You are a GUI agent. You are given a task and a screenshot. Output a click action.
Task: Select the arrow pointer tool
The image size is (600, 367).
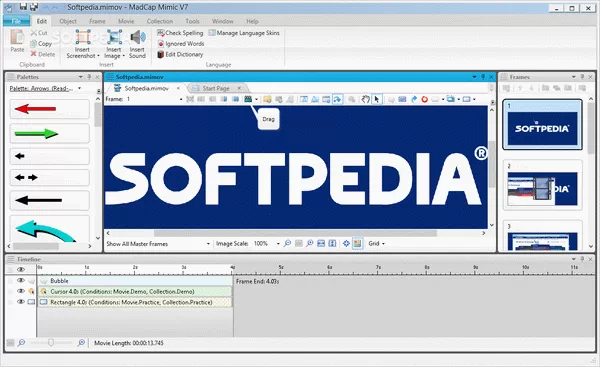point(377,99)
